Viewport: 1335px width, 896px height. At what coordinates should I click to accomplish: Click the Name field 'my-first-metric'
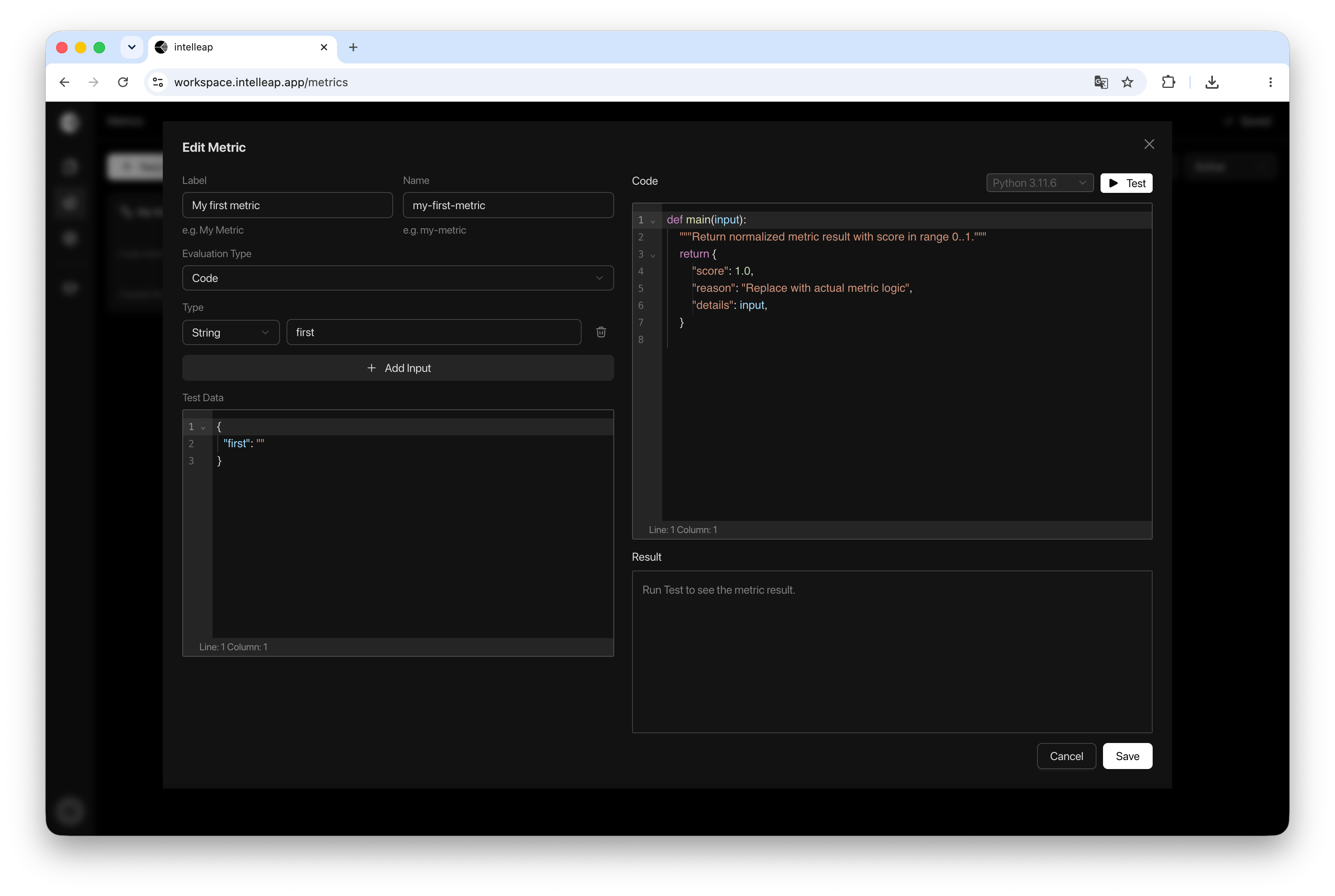point(508,205)
